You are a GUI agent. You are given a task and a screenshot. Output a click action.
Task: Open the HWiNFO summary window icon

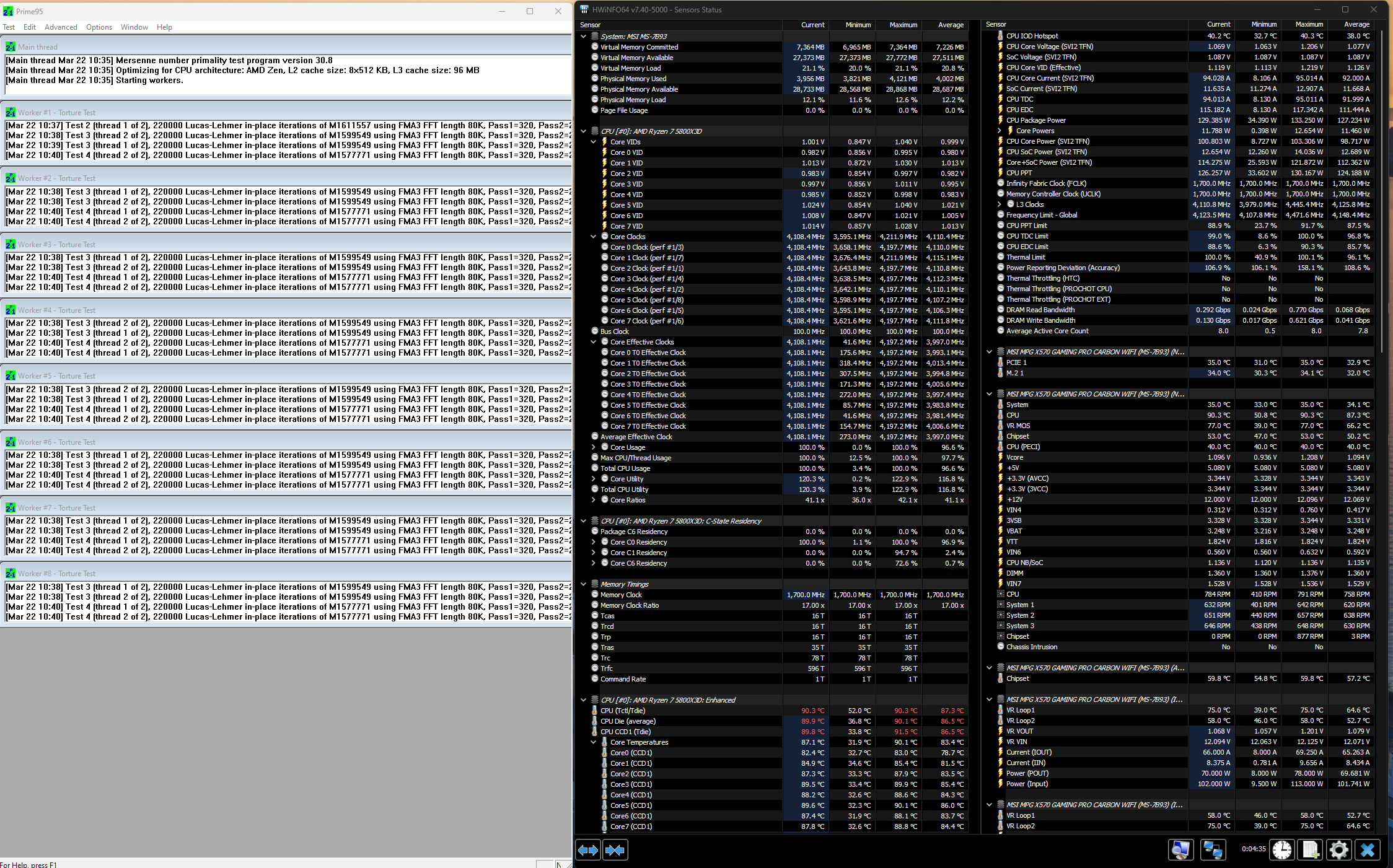point(1180,850)
